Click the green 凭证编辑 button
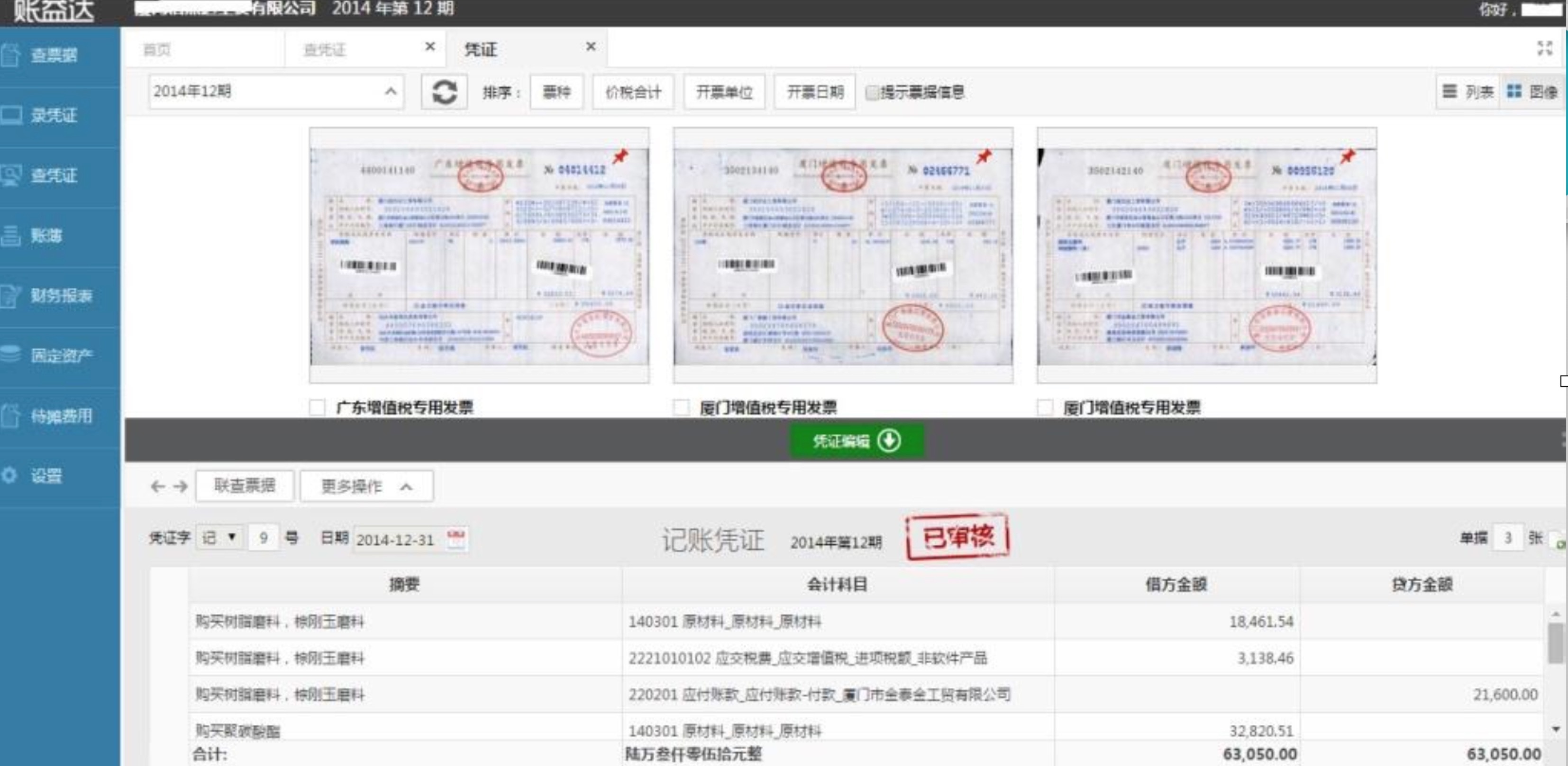 (856, 441)
